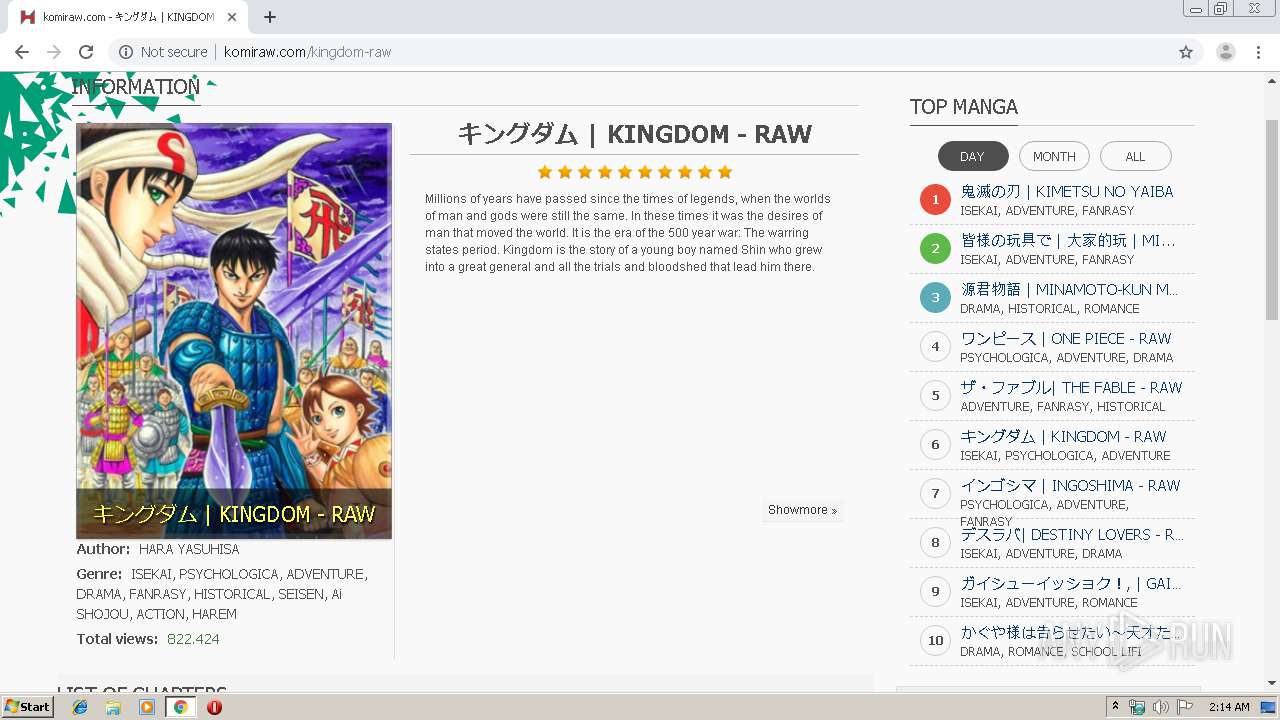Open Action Center flag icon

click(1185, 707)
